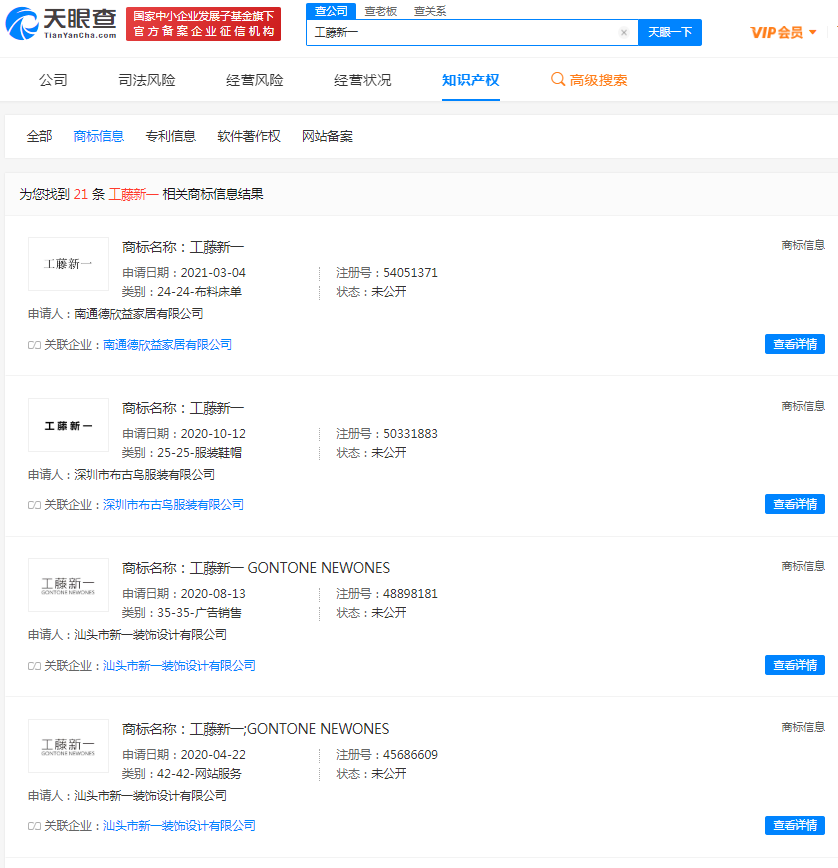Open 深圳市布古鸟服装有限公司 related company link
This screenshot has height=868, width=838.
tap(173, 505)
